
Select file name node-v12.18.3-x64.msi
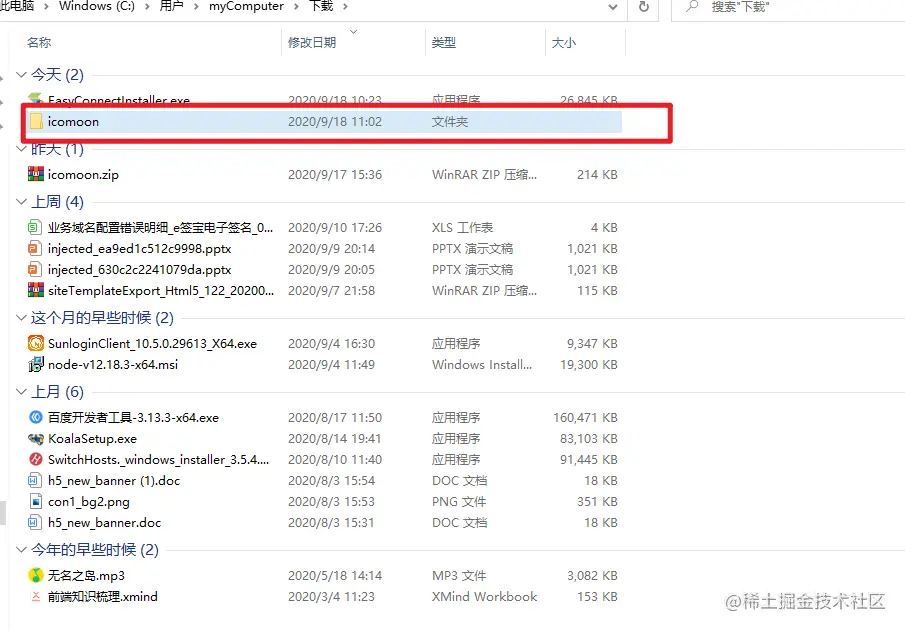tap(113, 364)
